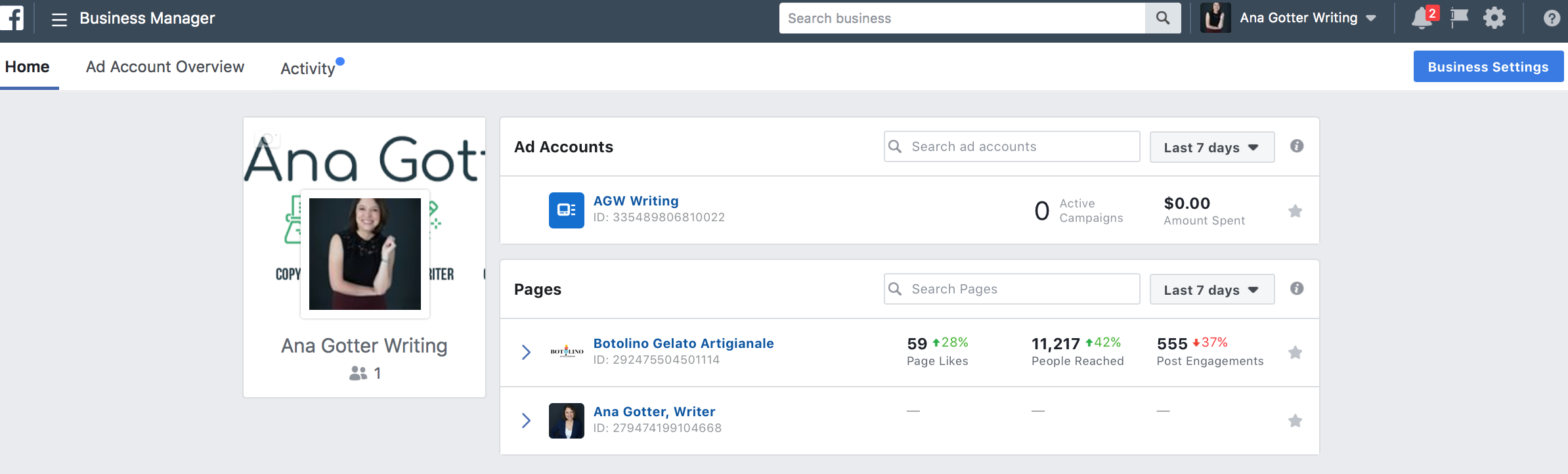
Task: Open the hamburger menu next to Business Manager
Action: (x=60, y=19)
